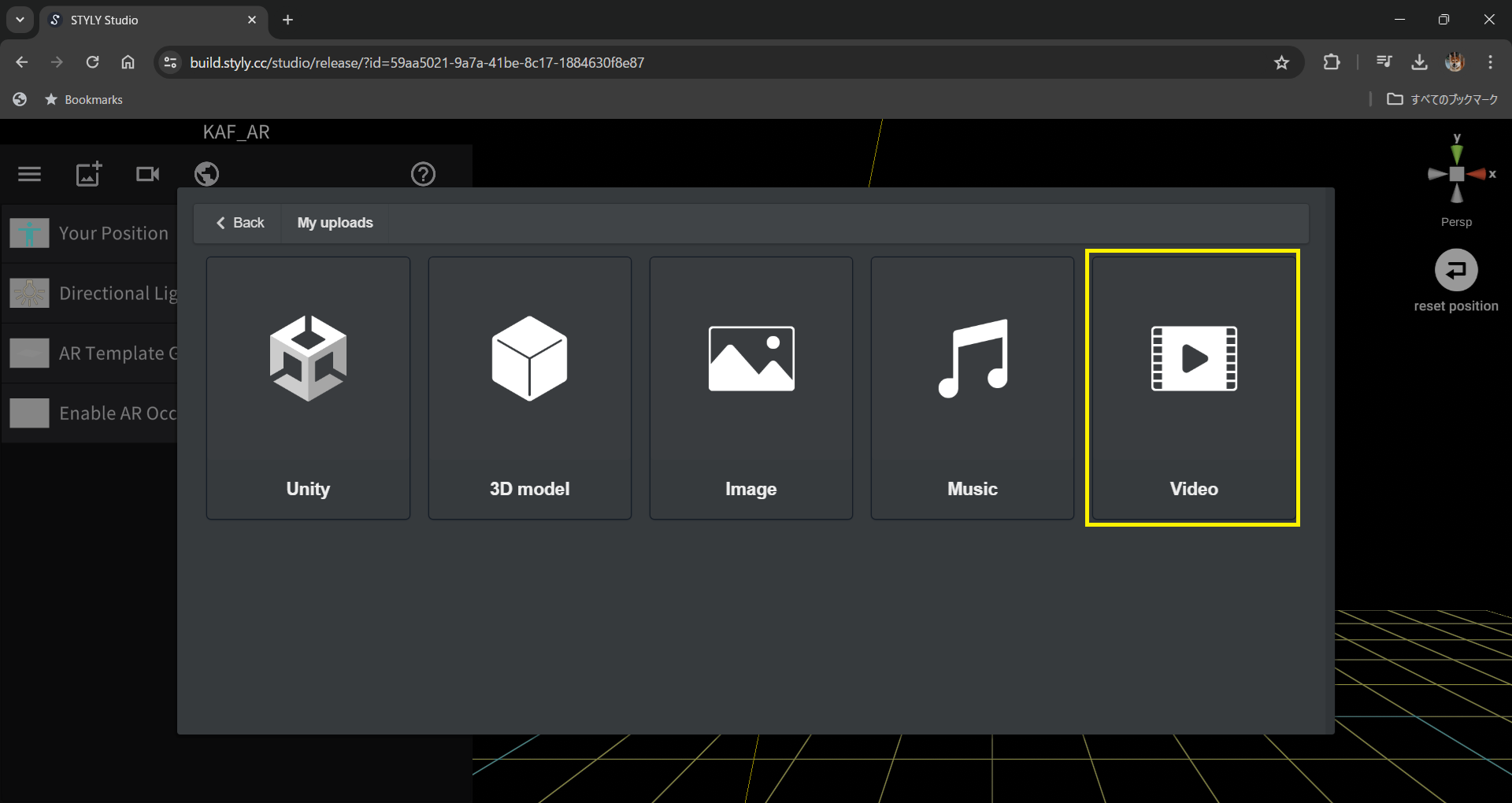Select the AR Template item
The height and width of the screenshot is (803, 1512).
pyautogui.click(x=90, y=353)
